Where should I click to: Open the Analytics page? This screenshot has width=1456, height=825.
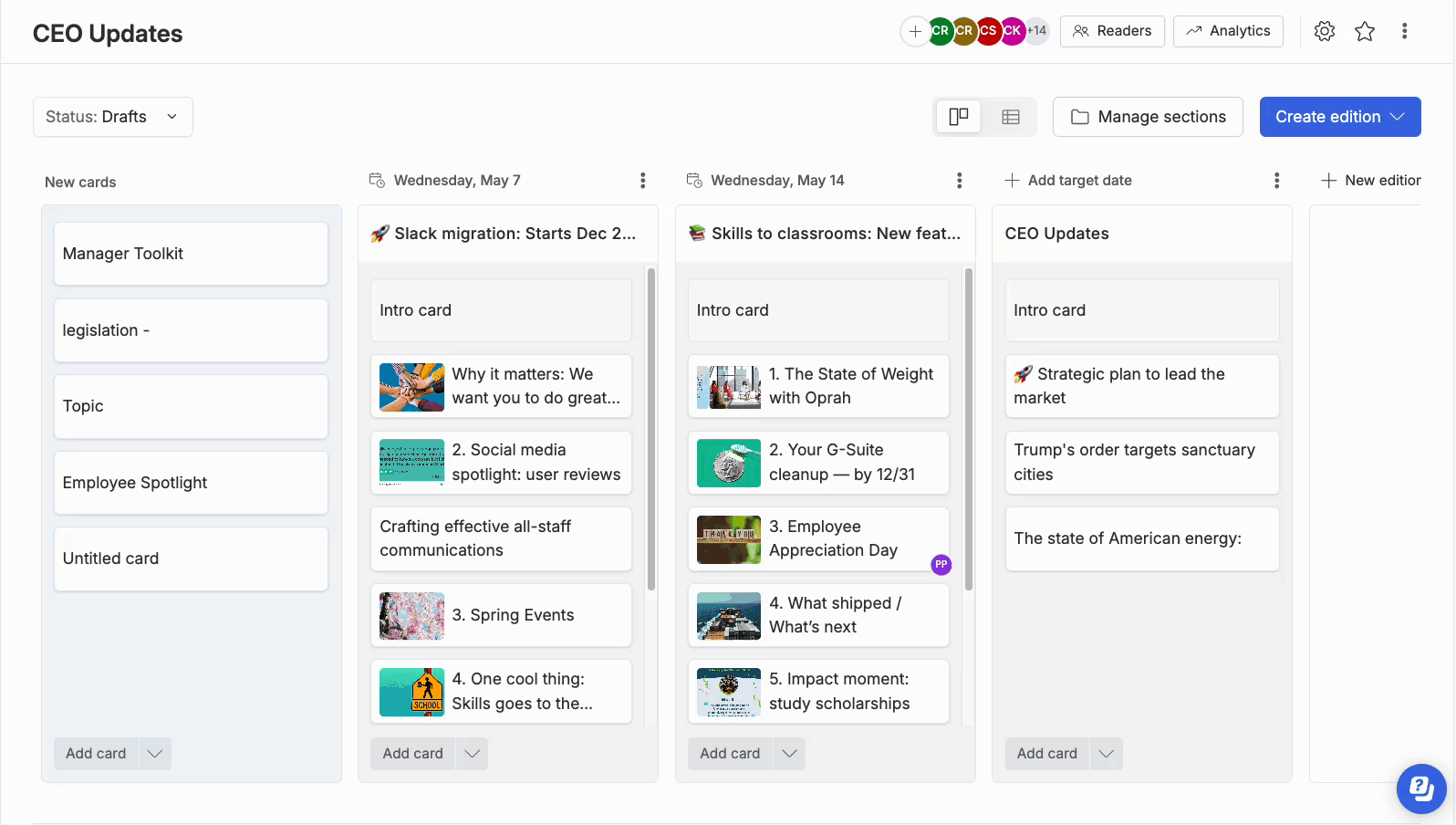click(1228, 31)
